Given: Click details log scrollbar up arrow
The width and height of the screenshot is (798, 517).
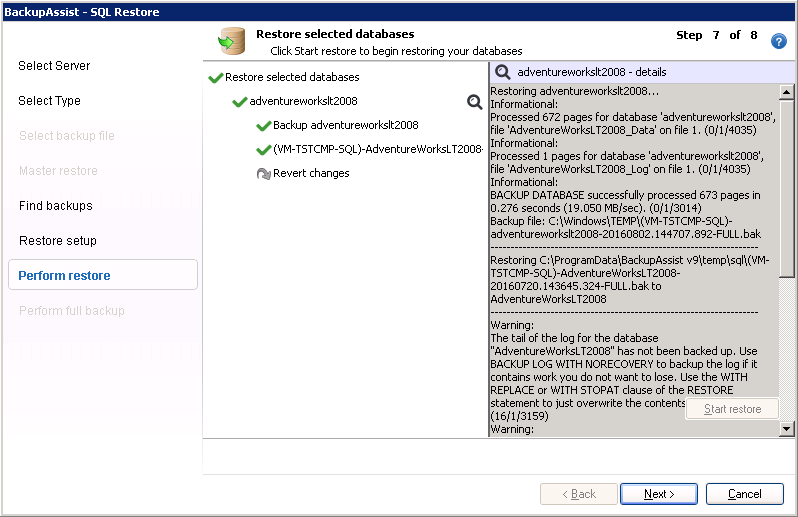Looking at the screenshot, I should tap(786, 92).
